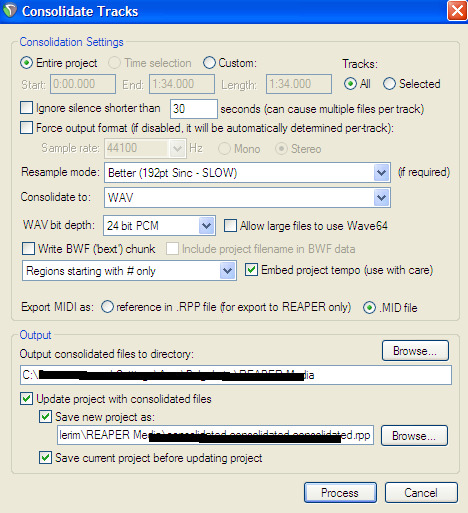
Task: Select export MIDI as reference in .RPP
Action: [x=107, y=307]
